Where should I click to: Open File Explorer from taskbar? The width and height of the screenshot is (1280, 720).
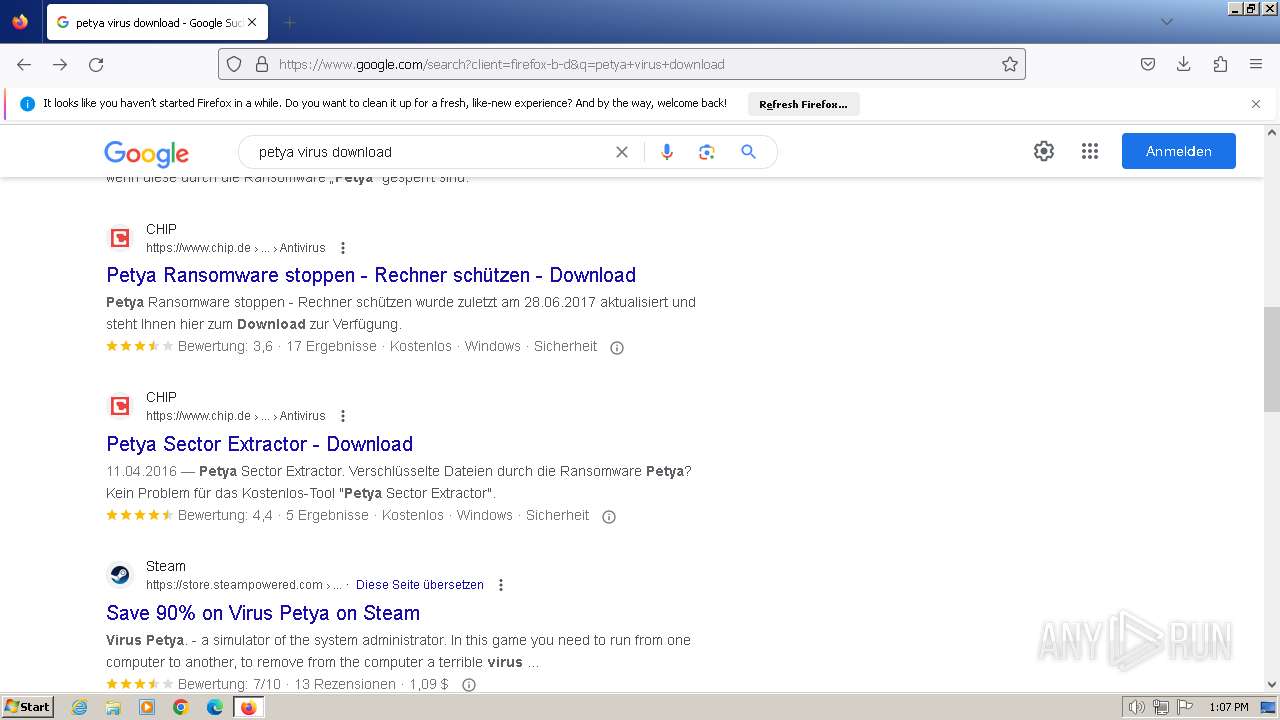point(113,707)
